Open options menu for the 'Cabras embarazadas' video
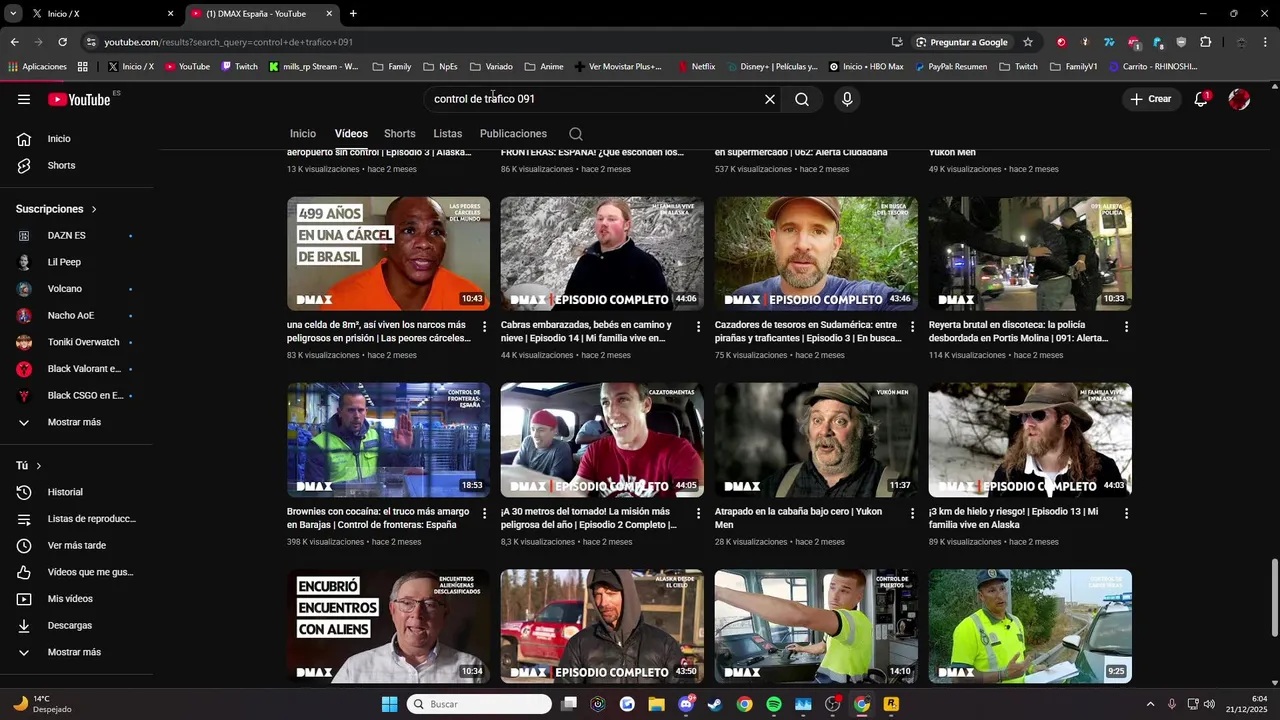This screenshot has height=720, width=1280. tap(698, 327)
